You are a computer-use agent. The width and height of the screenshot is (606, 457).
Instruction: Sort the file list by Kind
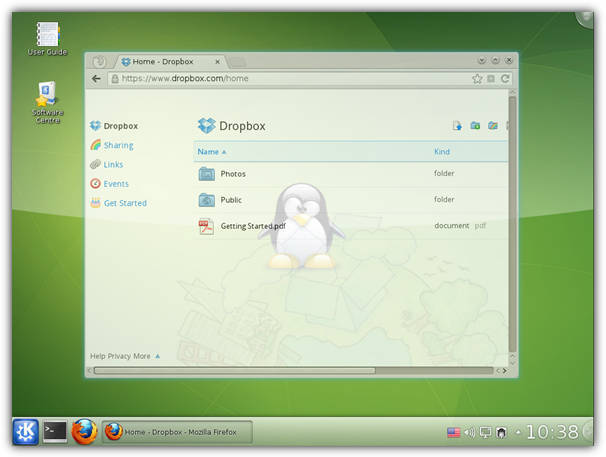[442, 152]
